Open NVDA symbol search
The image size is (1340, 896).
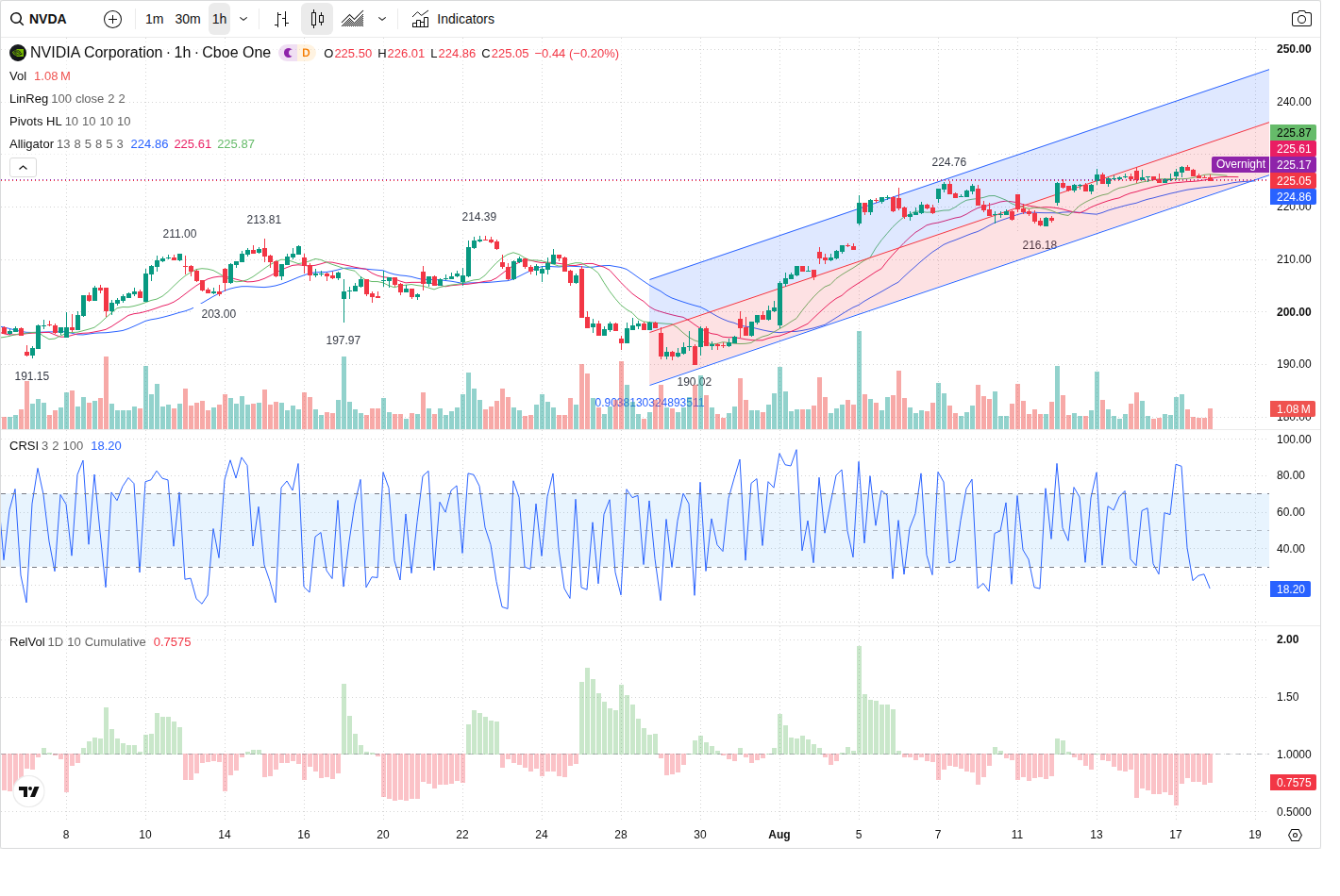point(39,19)
